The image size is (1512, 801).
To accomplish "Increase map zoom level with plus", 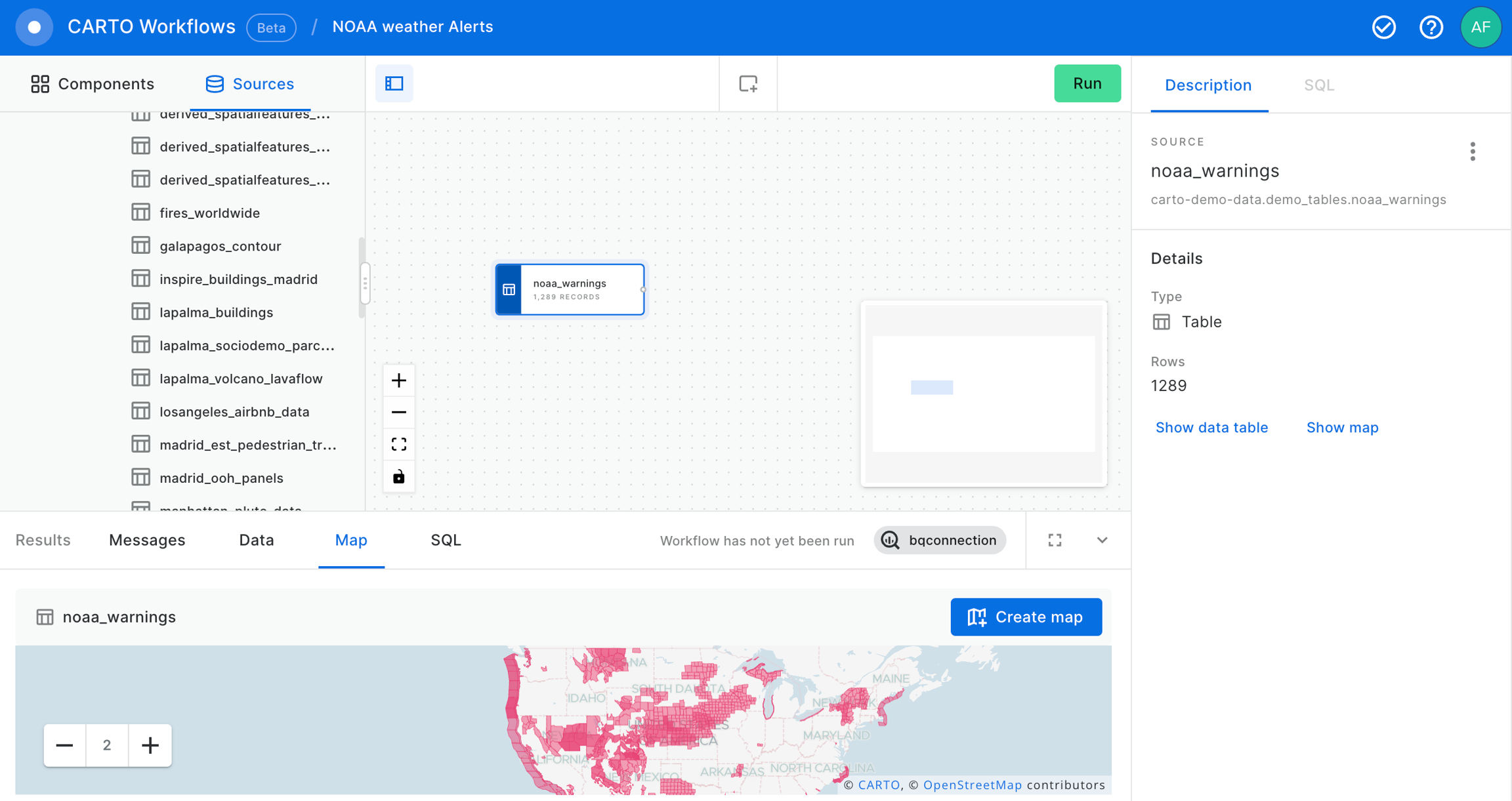I will click(150, 745).
